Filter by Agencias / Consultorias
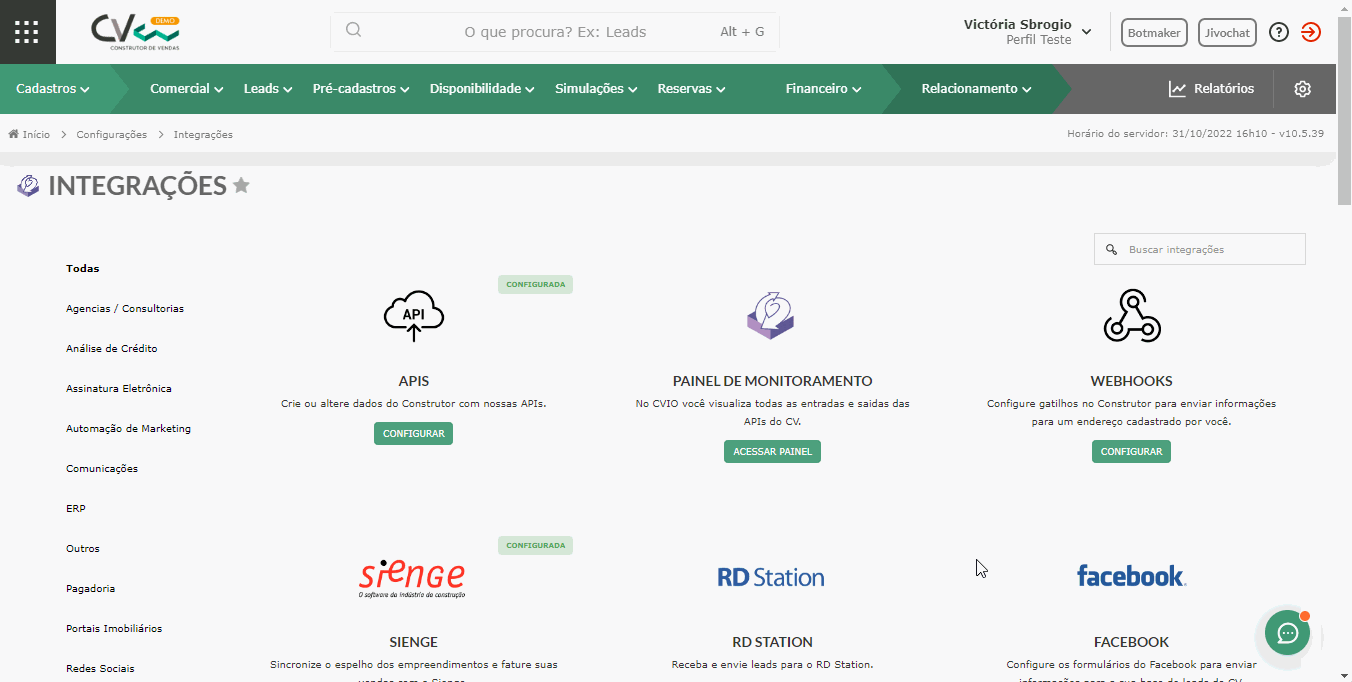Screen dimensions: 1352x682 [x=125, y=308]
